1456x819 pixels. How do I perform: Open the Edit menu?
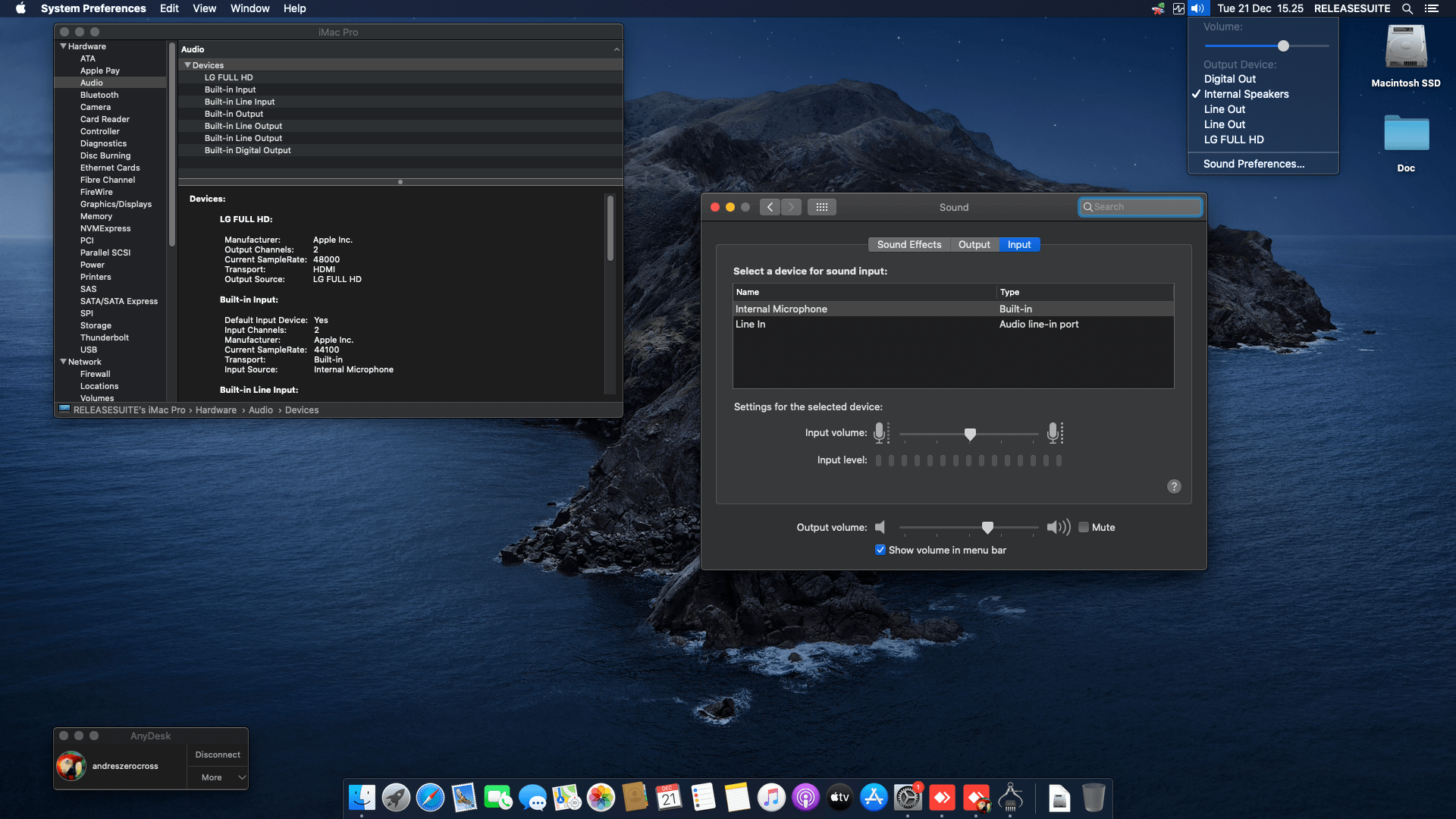(x=169, y=8)
